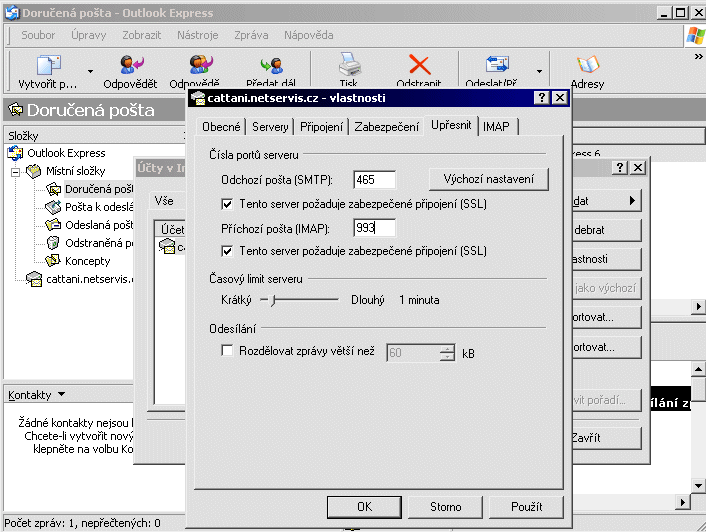Click the Doručená pošta header icon

click(x=16, y=109)
